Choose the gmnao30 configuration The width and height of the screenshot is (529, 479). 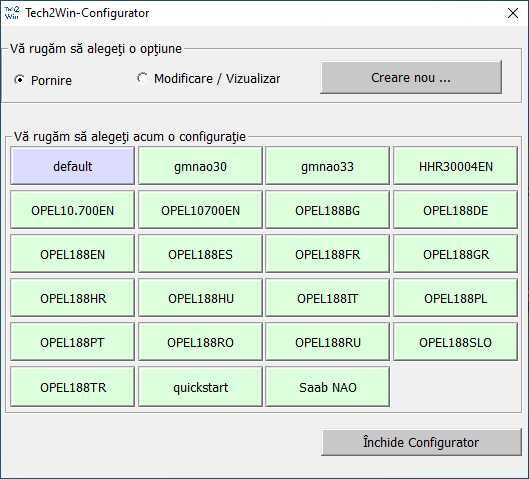pyautogui.click(x=200, y=166)
